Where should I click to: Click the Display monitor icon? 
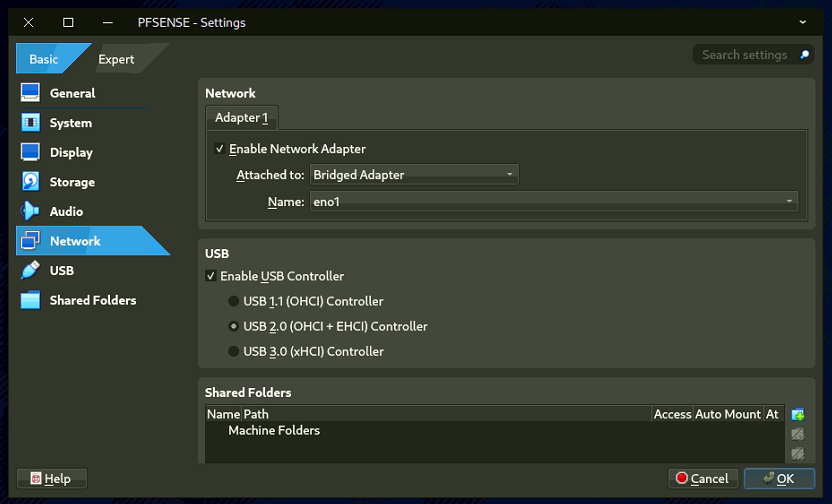(30, 152)
